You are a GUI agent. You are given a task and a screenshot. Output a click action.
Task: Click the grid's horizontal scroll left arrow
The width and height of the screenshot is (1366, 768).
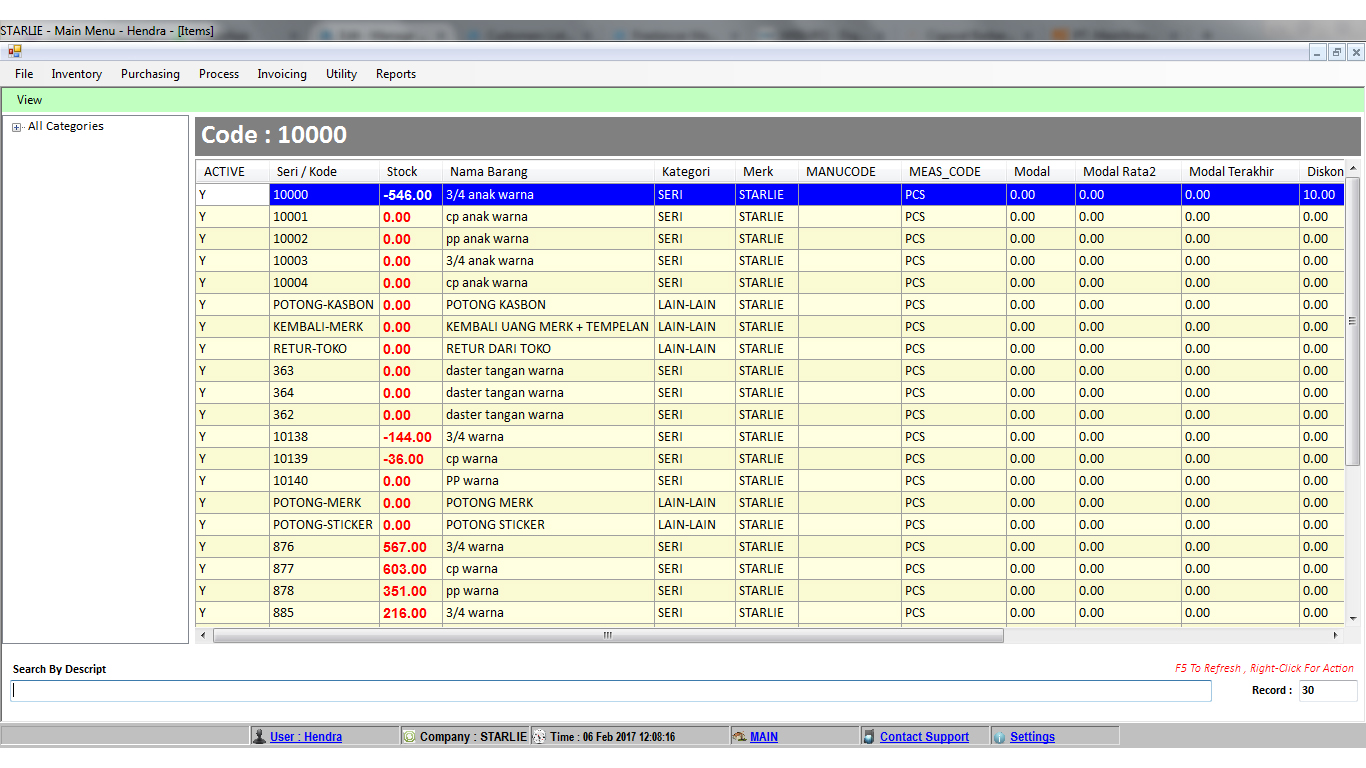[x=204, y=635]
